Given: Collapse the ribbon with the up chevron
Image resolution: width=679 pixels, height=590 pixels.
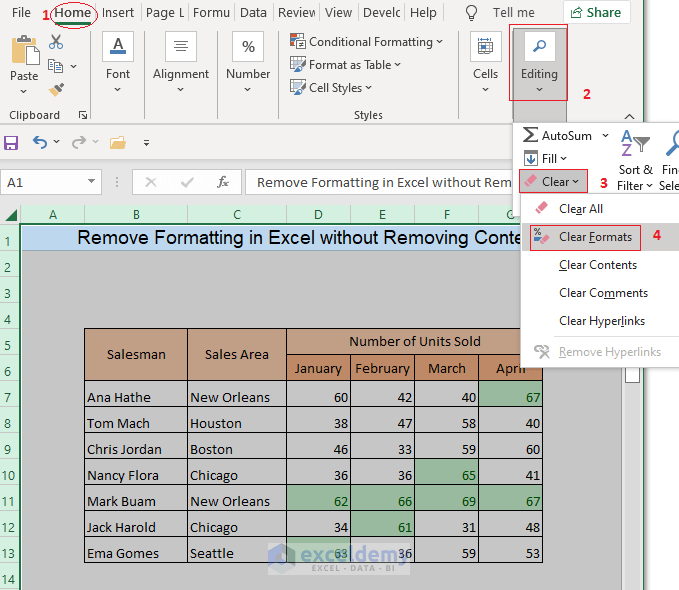Looking at the screenshot, I should click(630, 117).
